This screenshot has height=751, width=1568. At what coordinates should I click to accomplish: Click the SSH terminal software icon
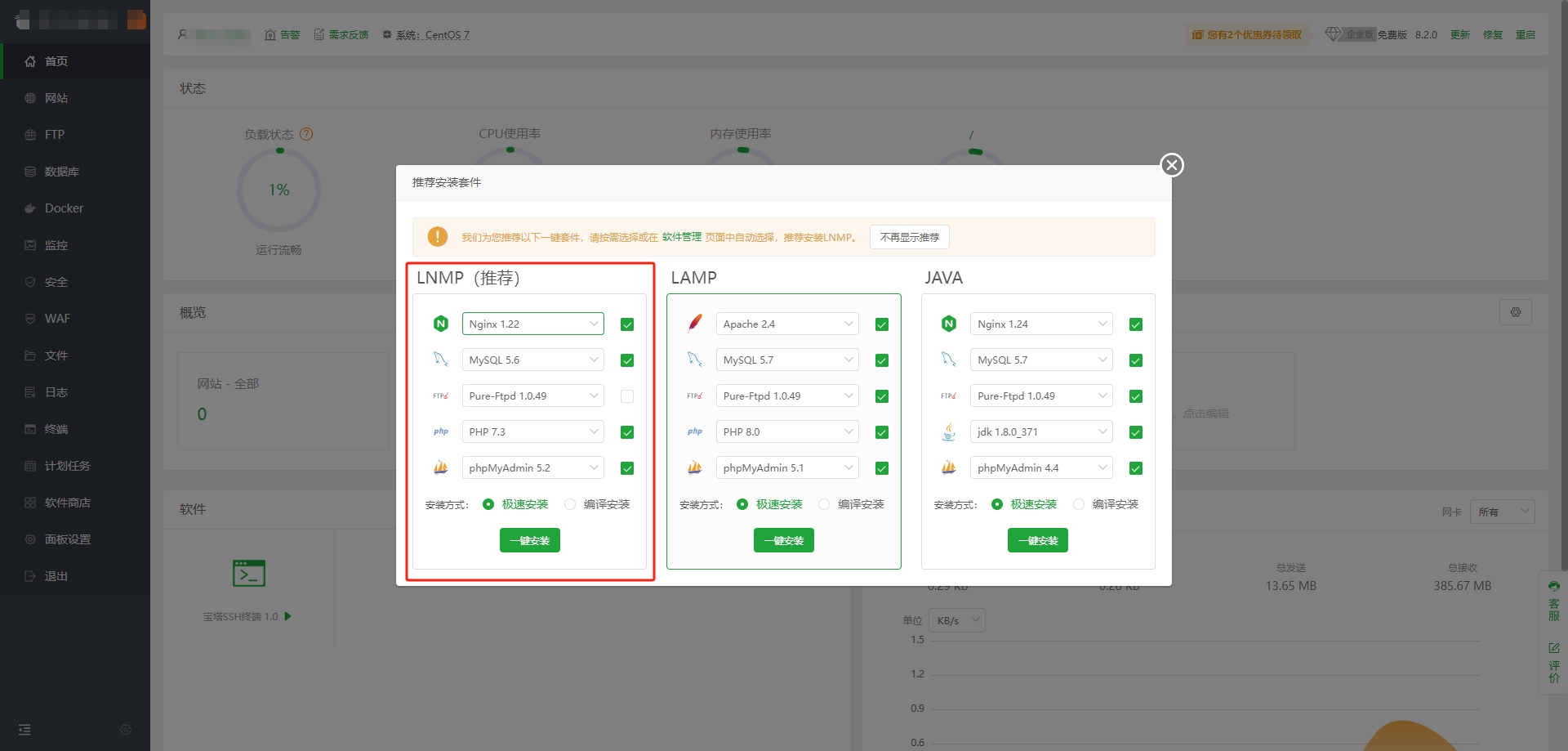tap(248, 574)
